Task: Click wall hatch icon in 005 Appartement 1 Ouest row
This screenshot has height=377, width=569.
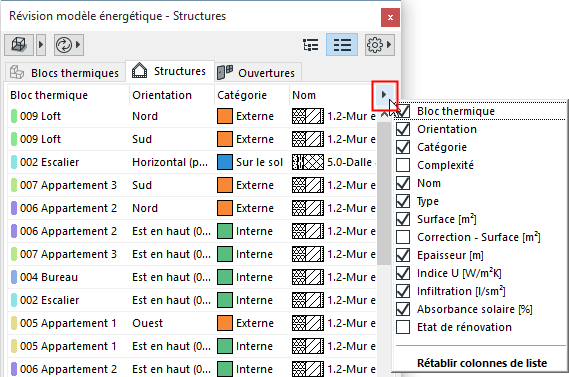Action: pyautogui.click(x=308, y=323)
